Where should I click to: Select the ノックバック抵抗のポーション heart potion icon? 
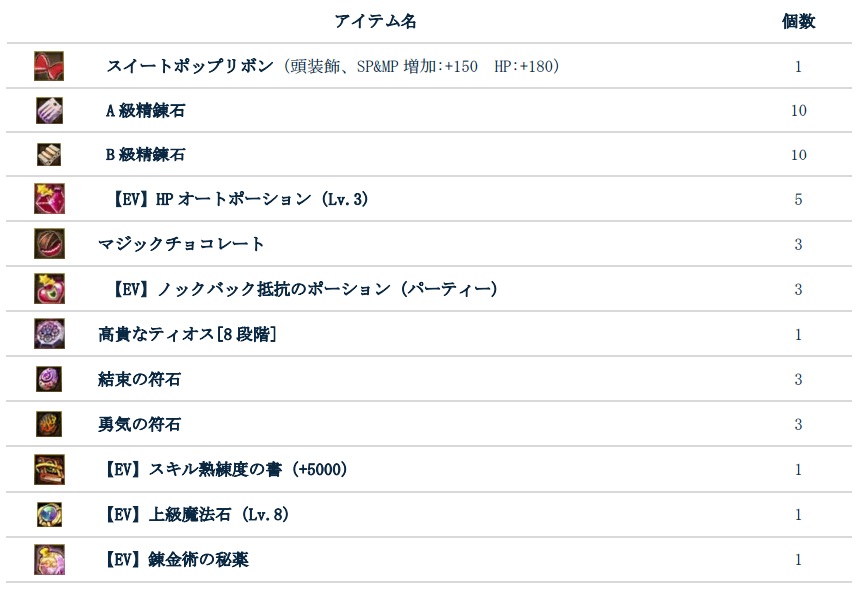point(49,288)
